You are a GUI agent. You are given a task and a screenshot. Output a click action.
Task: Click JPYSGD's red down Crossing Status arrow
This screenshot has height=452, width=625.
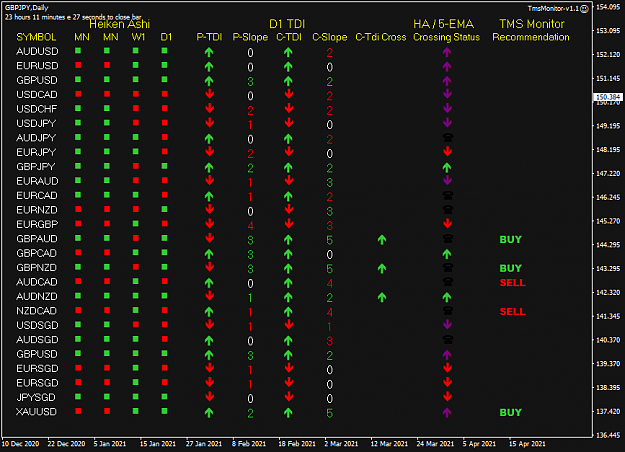pos(448,396)
